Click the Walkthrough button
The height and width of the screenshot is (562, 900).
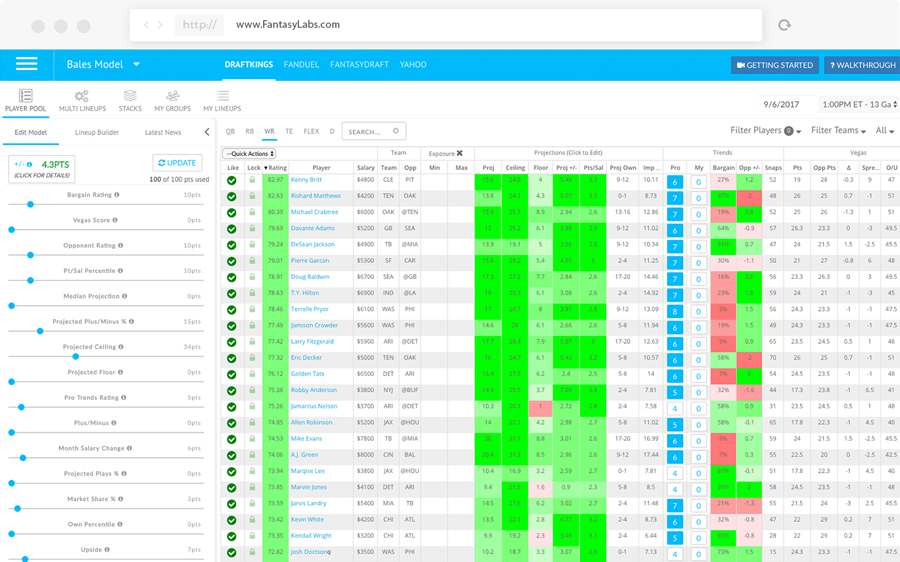(x=862, y=65)
